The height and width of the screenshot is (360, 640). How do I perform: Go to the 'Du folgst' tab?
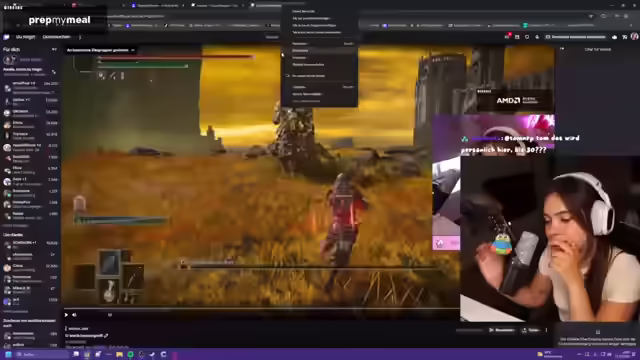pos(25,37)
